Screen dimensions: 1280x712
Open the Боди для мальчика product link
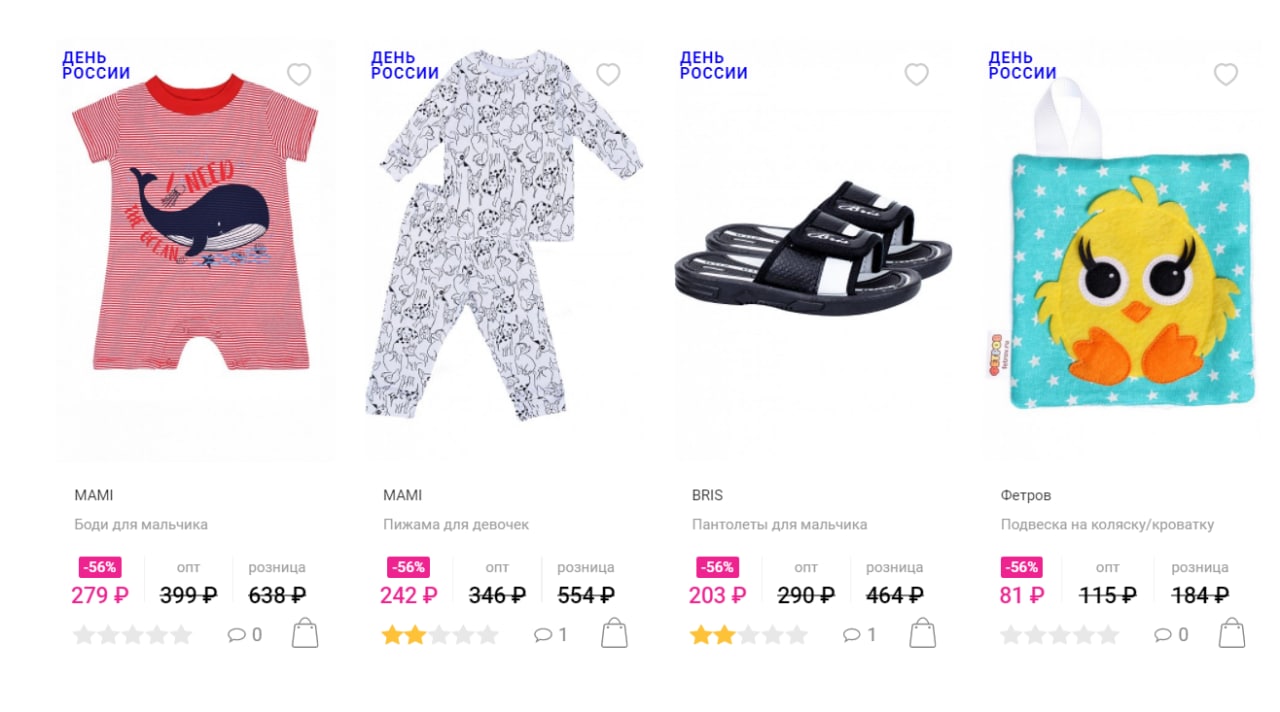[x=141, y=524]
